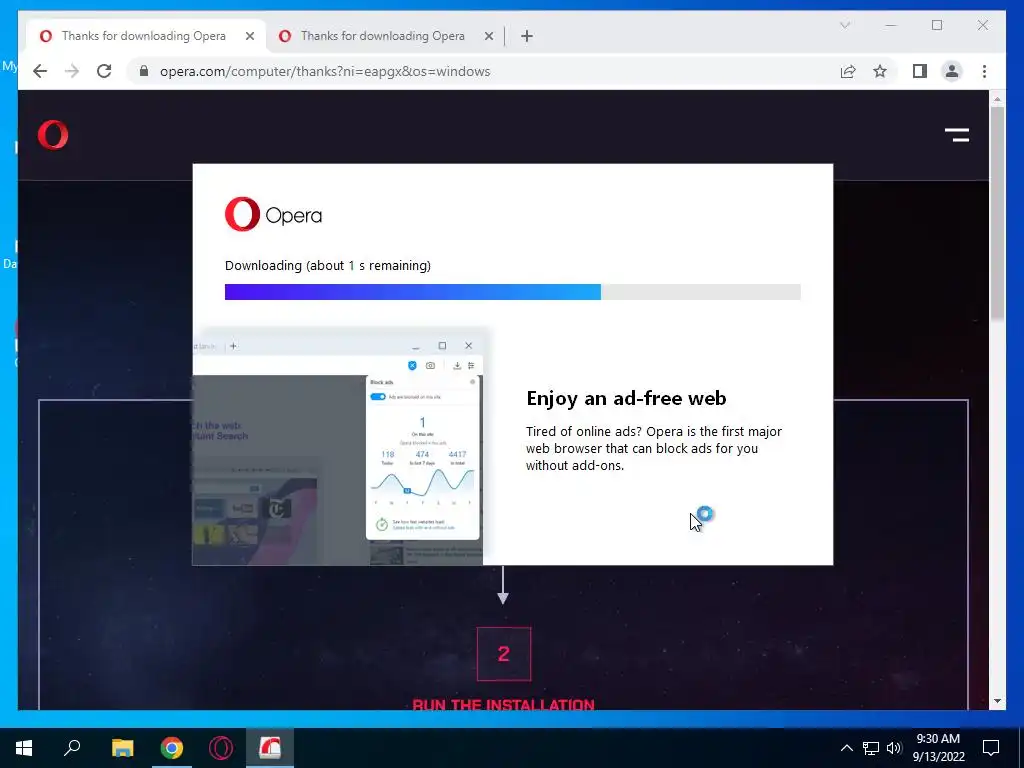
Task: Reload the current page
Action: click(x=104, y=71)
